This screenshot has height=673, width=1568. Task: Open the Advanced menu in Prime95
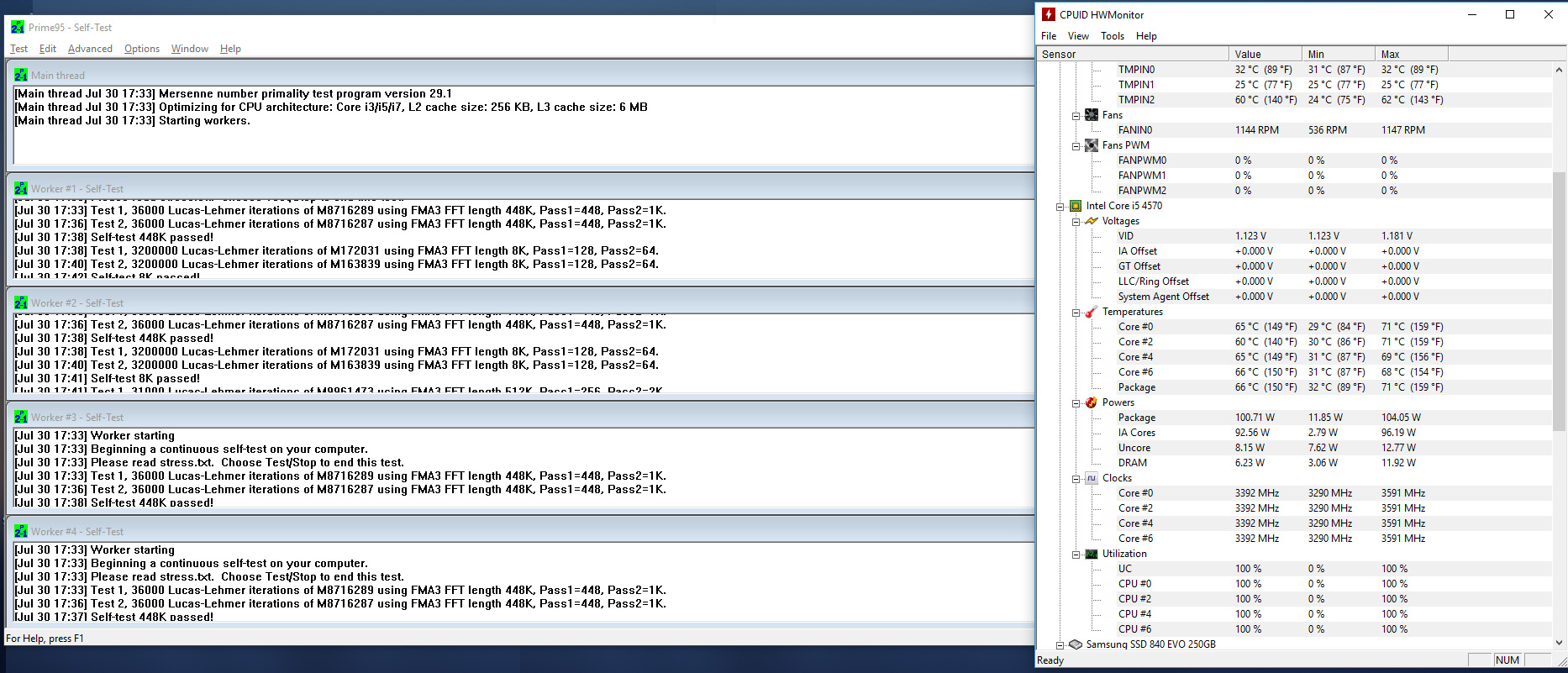90,49
